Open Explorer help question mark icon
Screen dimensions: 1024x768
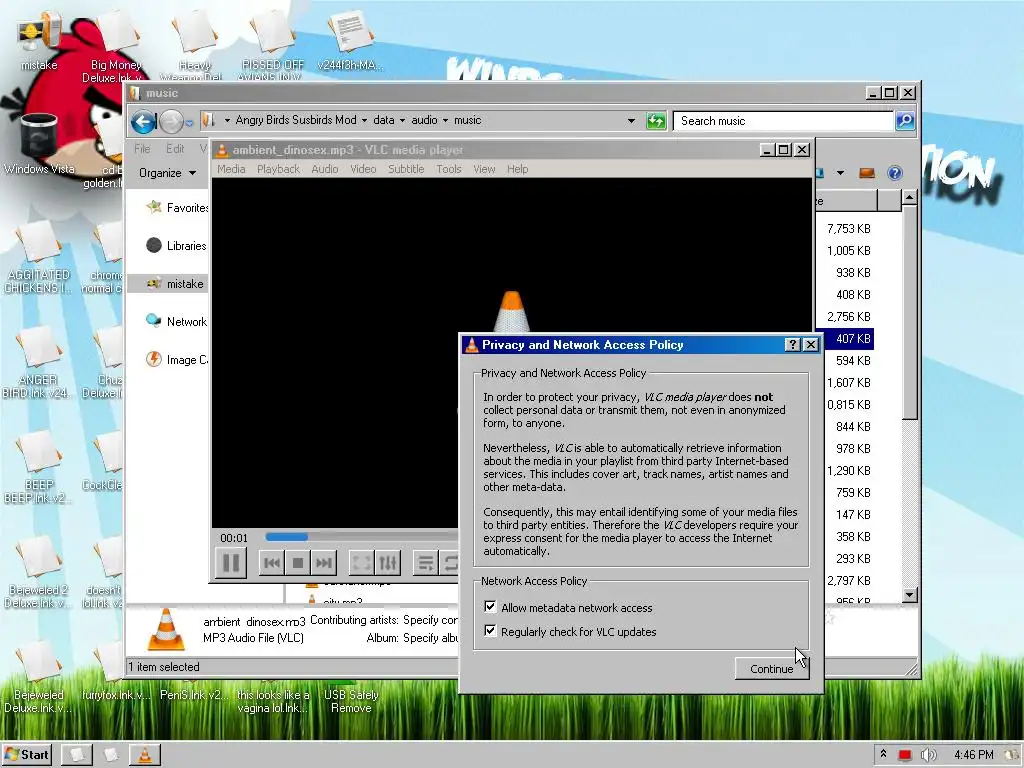point(895,173)
